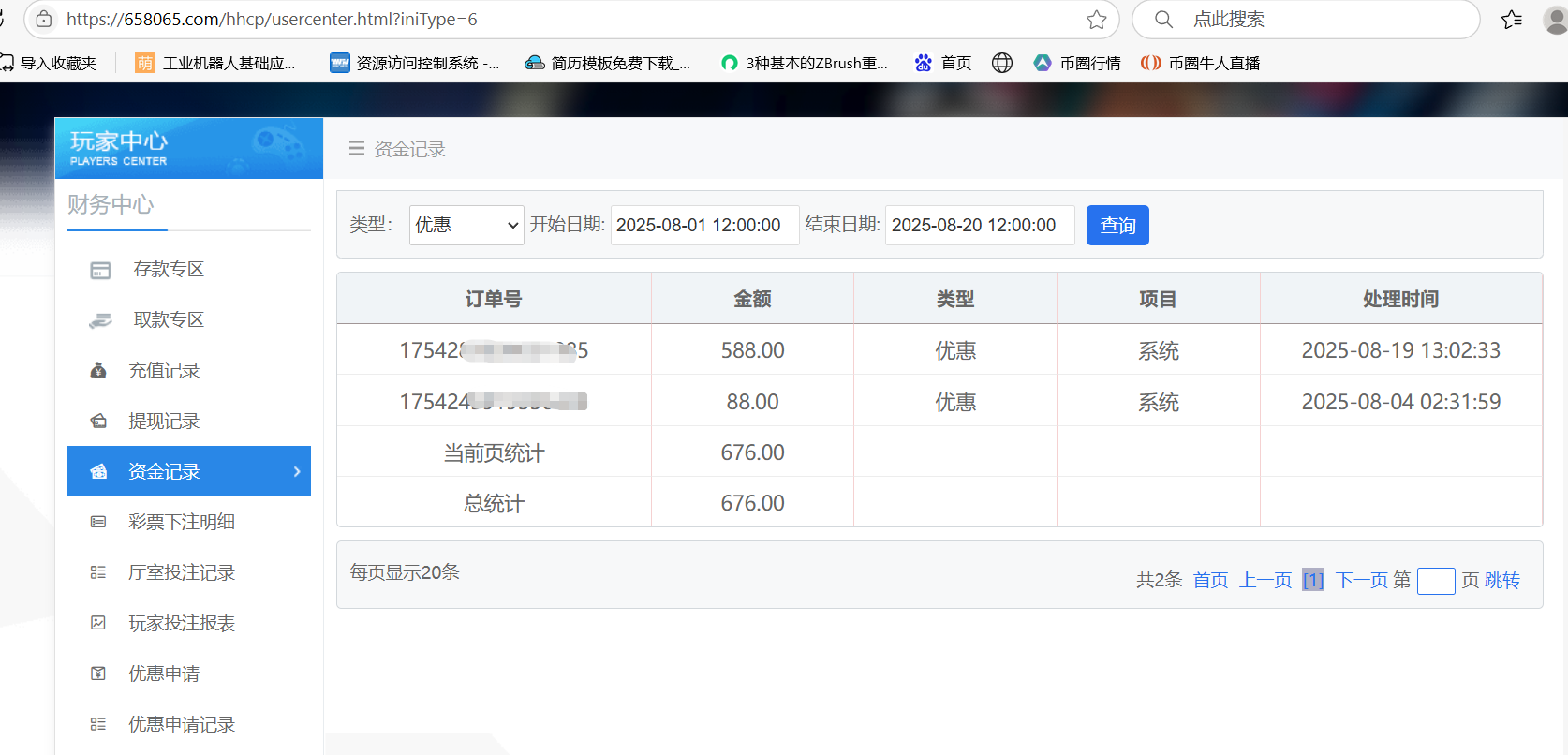Open the 币圈行情 bookmark
The image size is (1568, 755).
point(1078,63)
